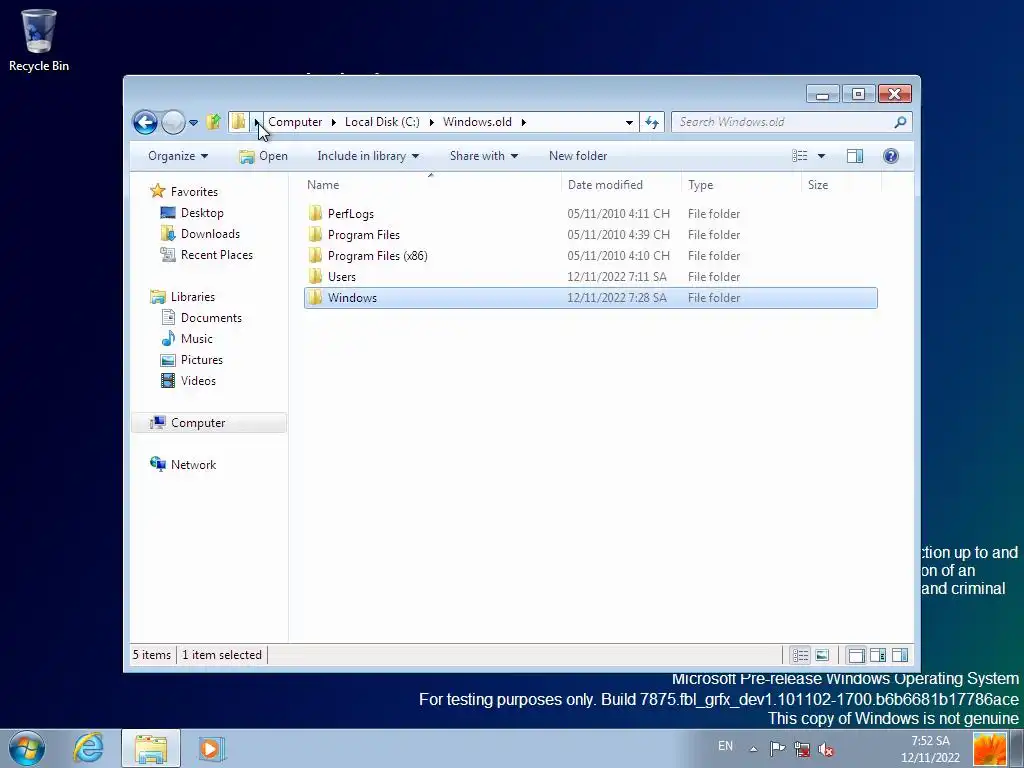
Task: Open the Windows Start menu orb
Action: (x=27, y=748)
